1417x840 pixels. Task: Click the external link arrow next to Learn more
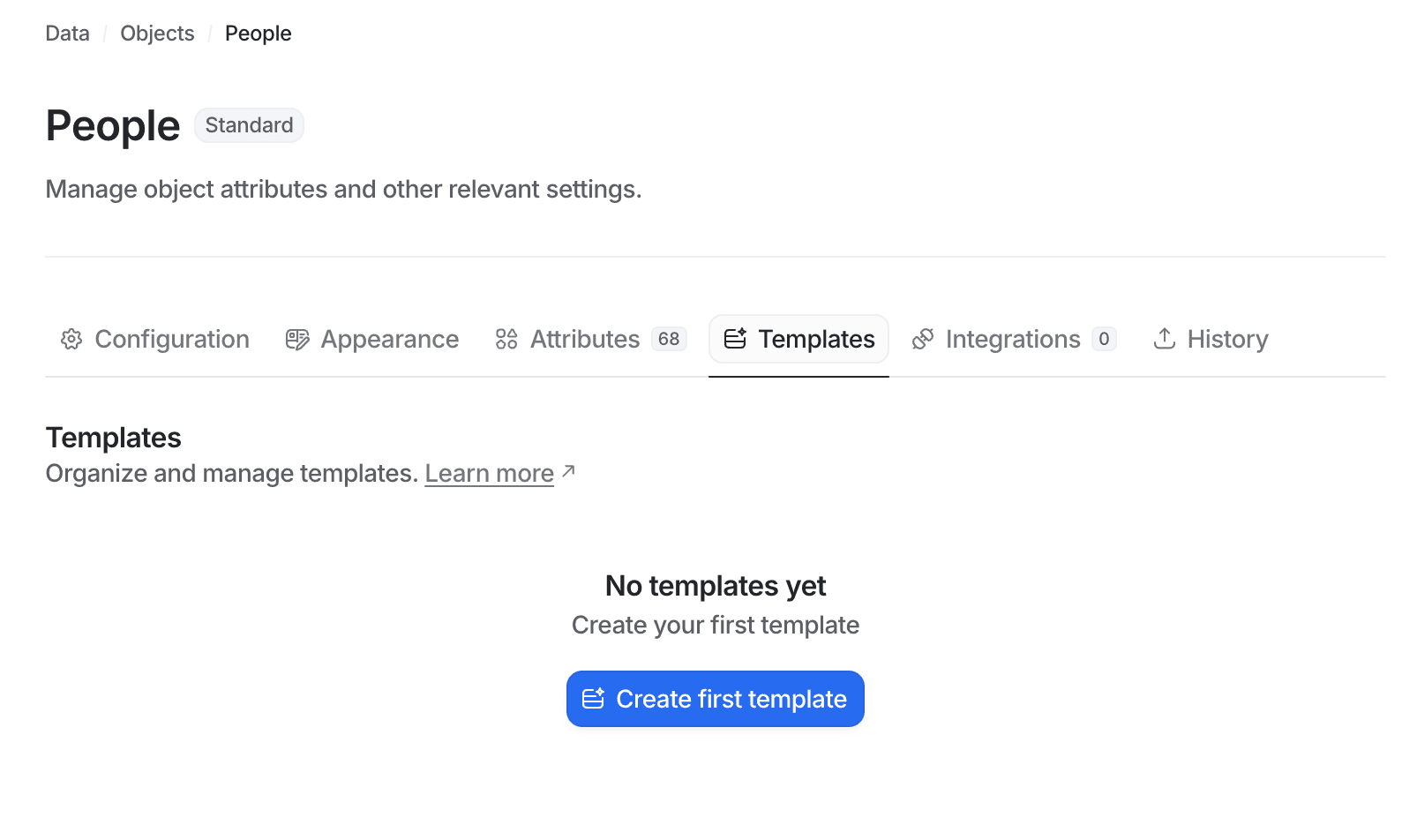[568, 470]
